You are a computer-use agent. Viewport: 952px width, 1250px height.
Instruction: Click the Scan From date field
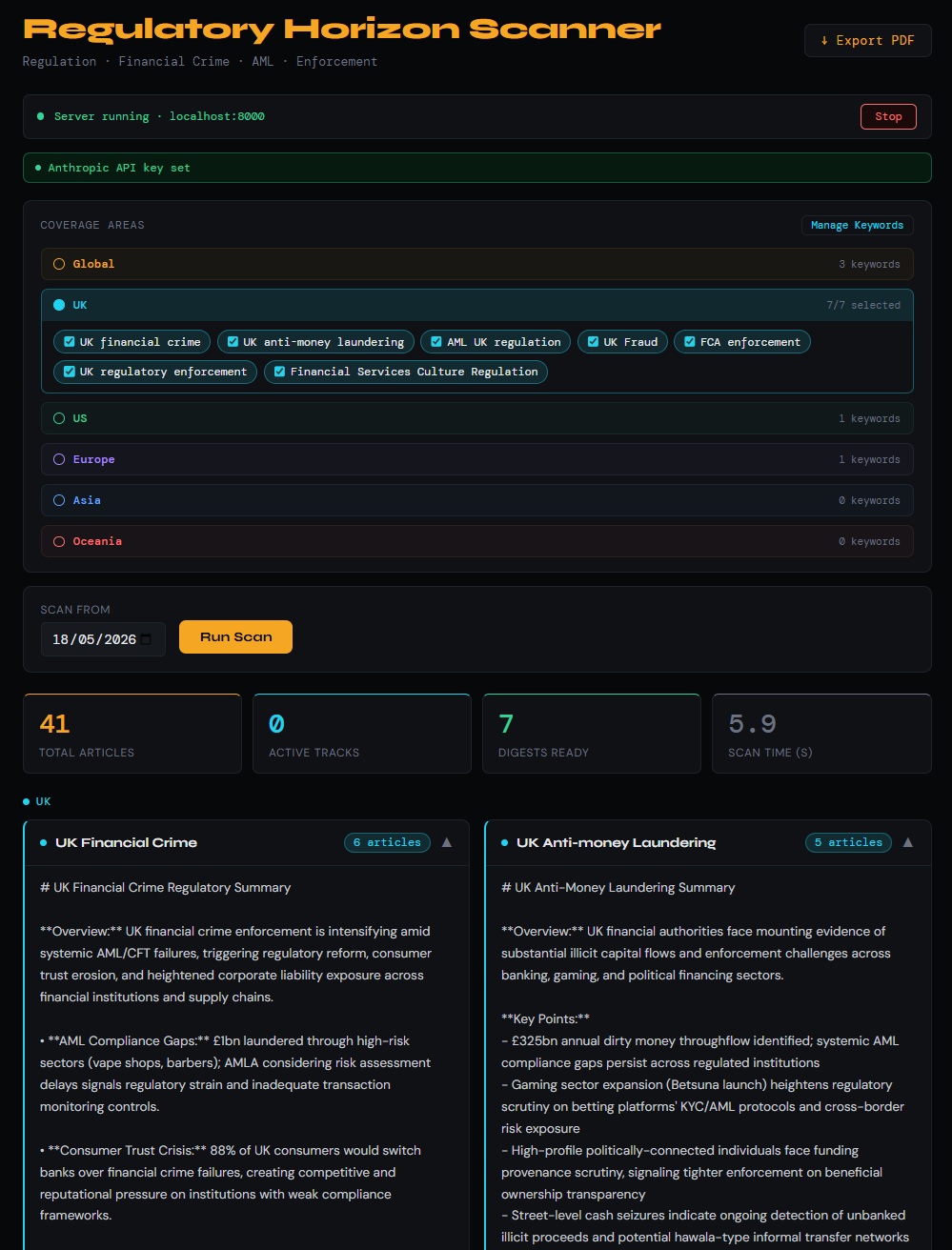103,639
